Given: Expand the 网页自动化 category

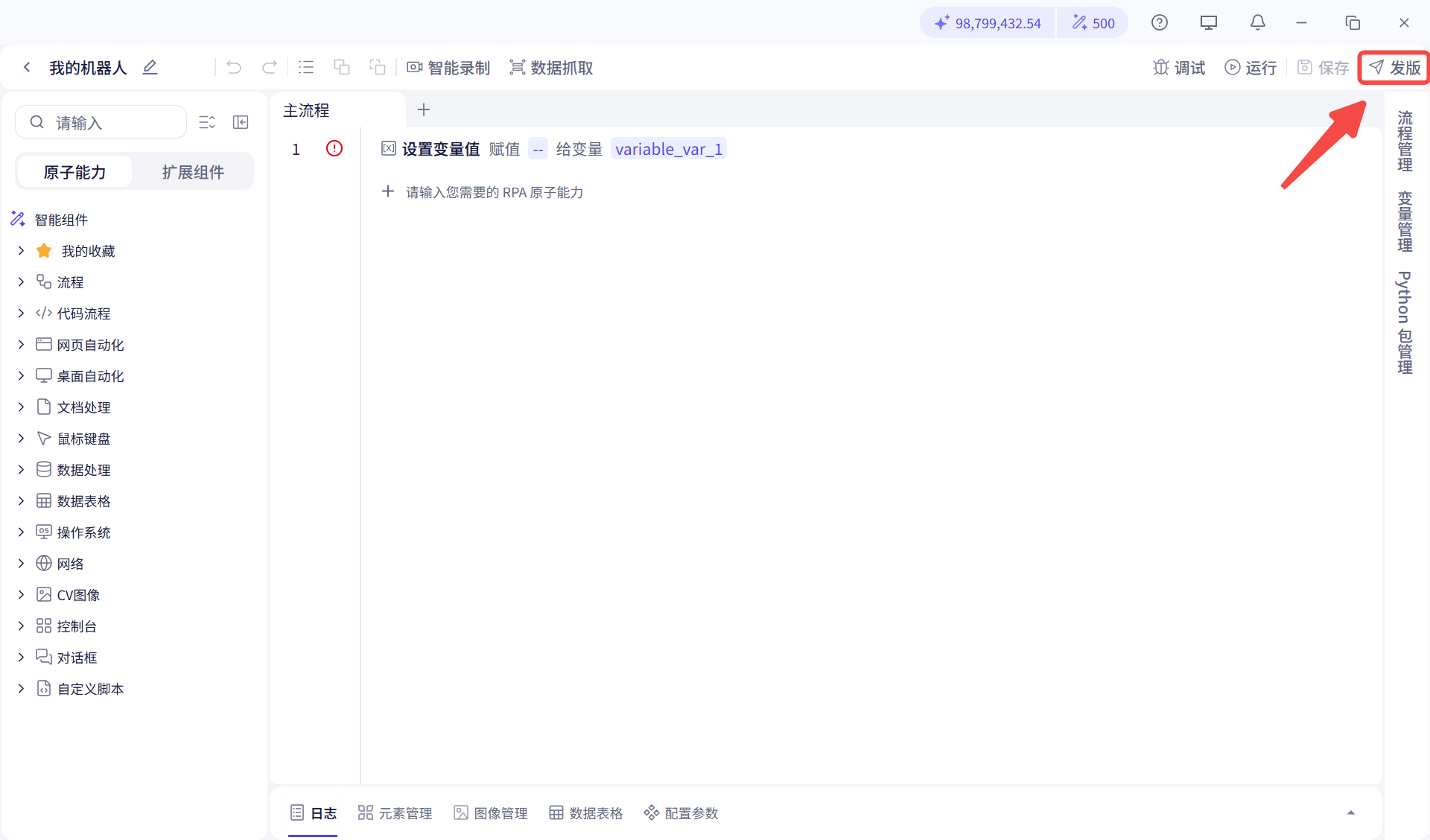Looking at the screenshot, I should [x=21, y=345].
